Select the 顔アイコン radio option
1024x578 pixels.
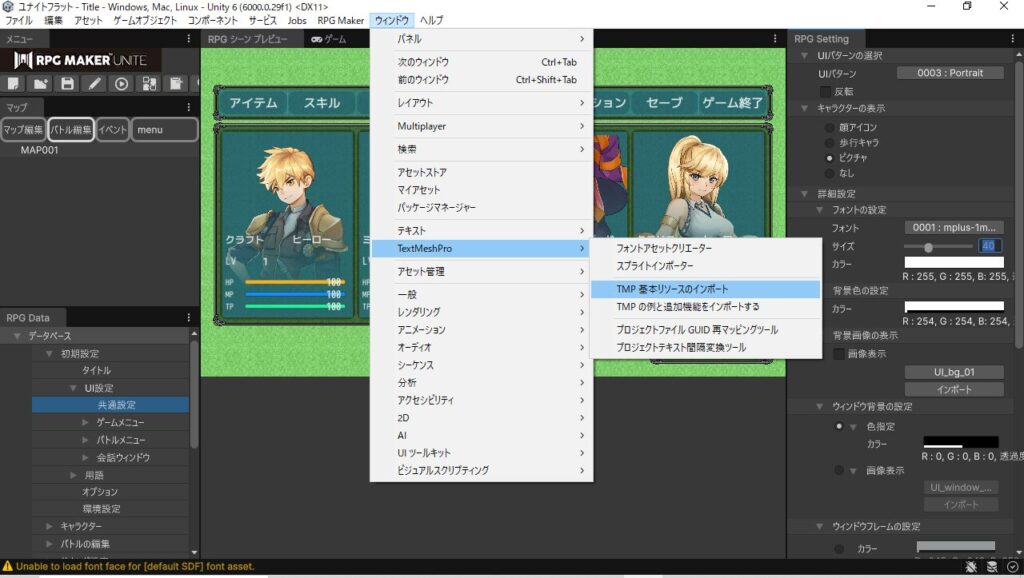coord(829,127)
